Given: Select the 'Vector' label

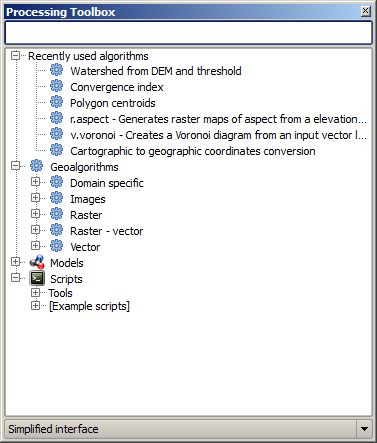Looking at the screenshot, I should click(85, 247).
